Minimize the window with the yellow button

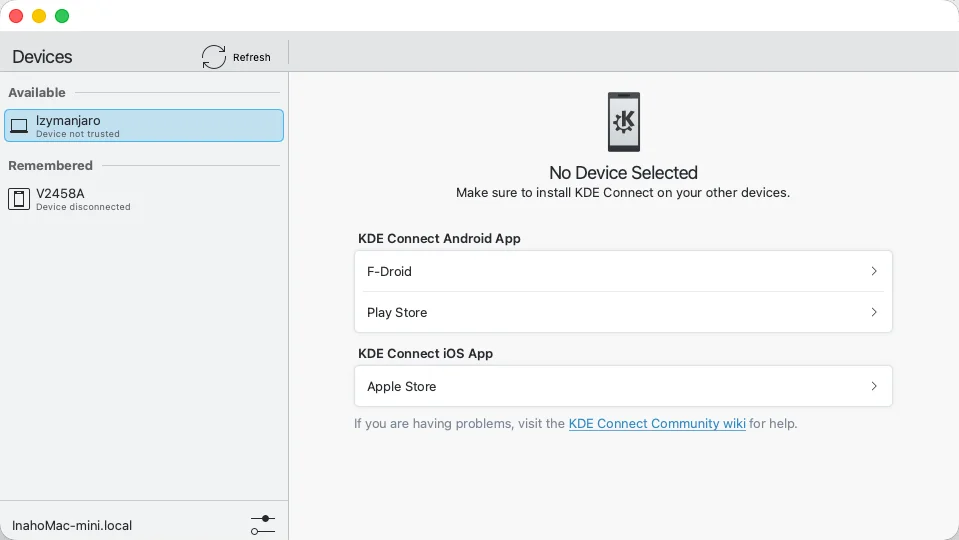39,16
